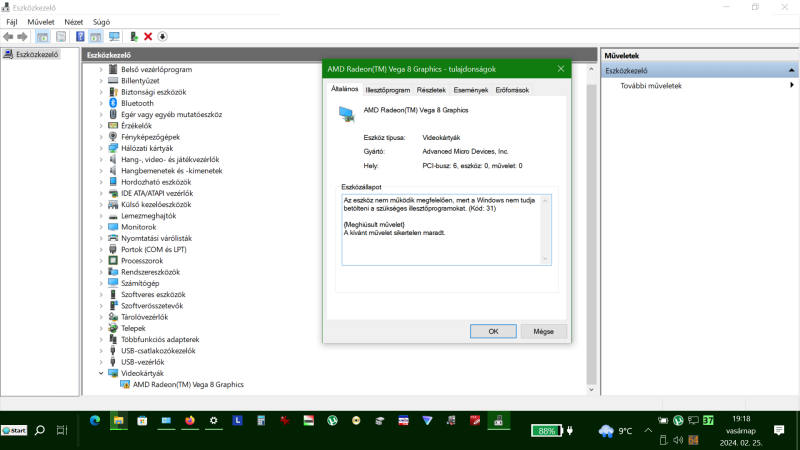
Task: Click the 88% battery indicator
Action: (x=546, y=431)
